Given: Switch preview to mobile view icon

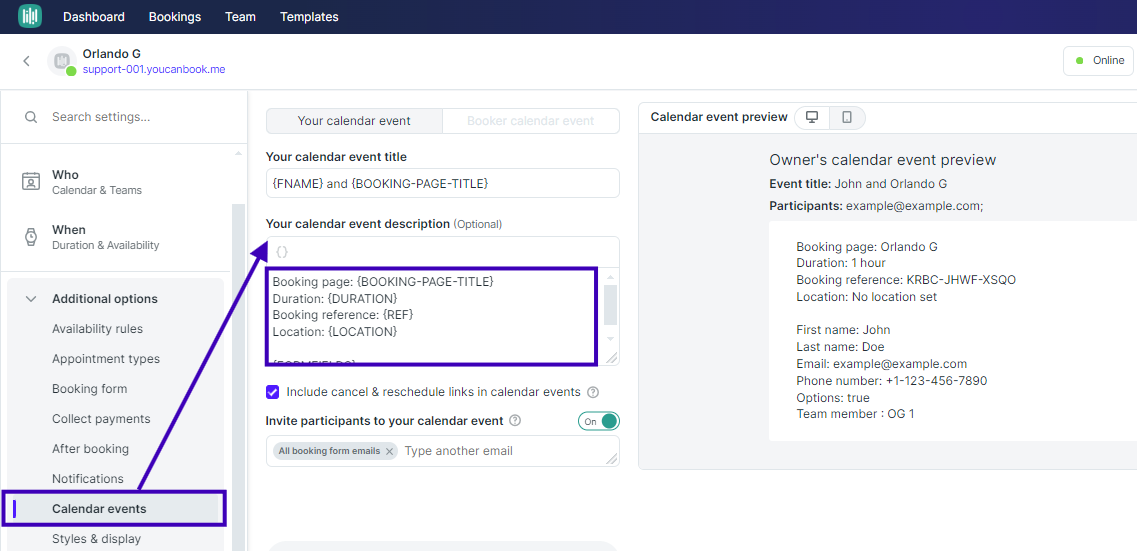Looking at the screenshot, I should coord(847,117).
